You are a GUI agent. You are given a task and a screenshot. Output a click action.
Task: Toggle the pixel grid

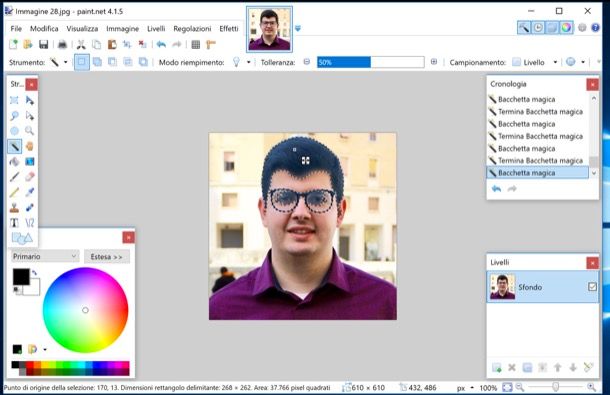click(x=196, y=44)
